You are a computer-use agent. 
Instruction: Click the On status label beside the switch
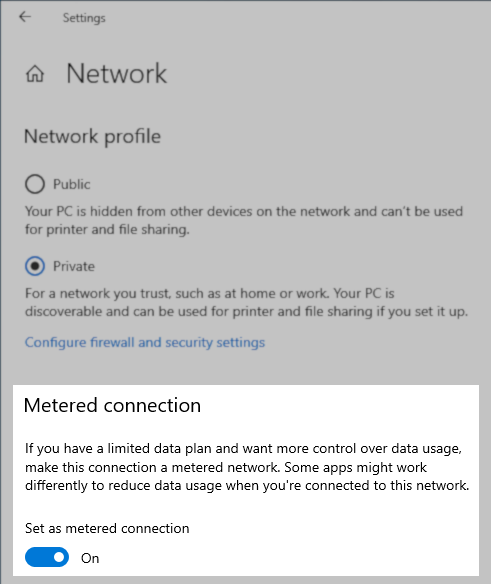(x=90, y=558)
